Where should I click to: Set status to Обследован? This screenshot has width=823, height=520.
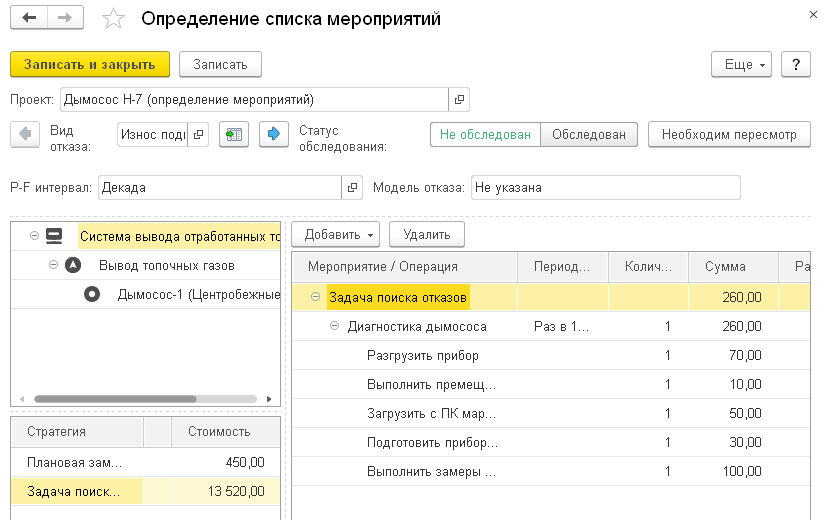(589, 135)
